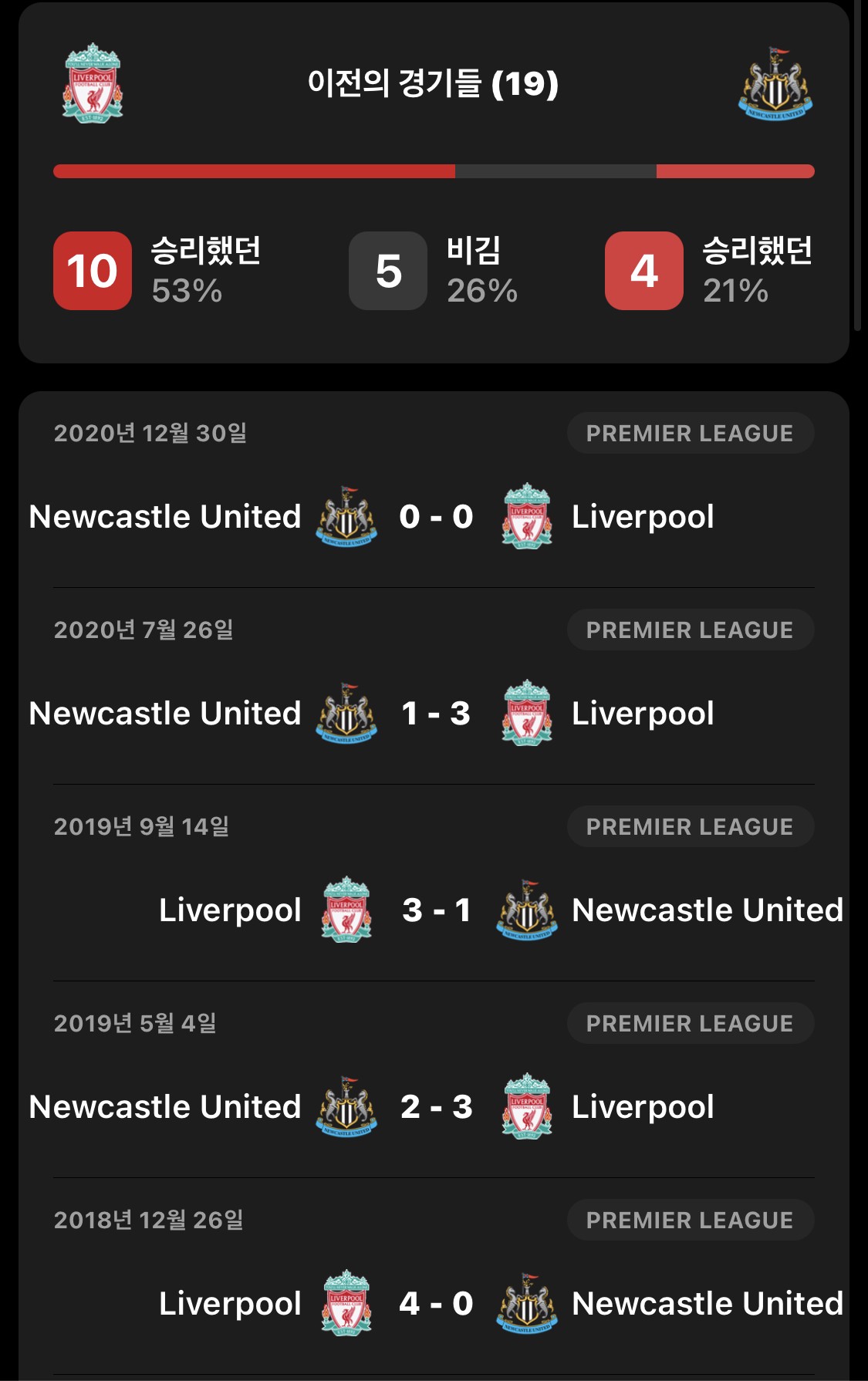This screenshot has height=1381, width=868.
Task: Select the Premier League tag for 2020년 7월 26일
Action: coord(691,630)
